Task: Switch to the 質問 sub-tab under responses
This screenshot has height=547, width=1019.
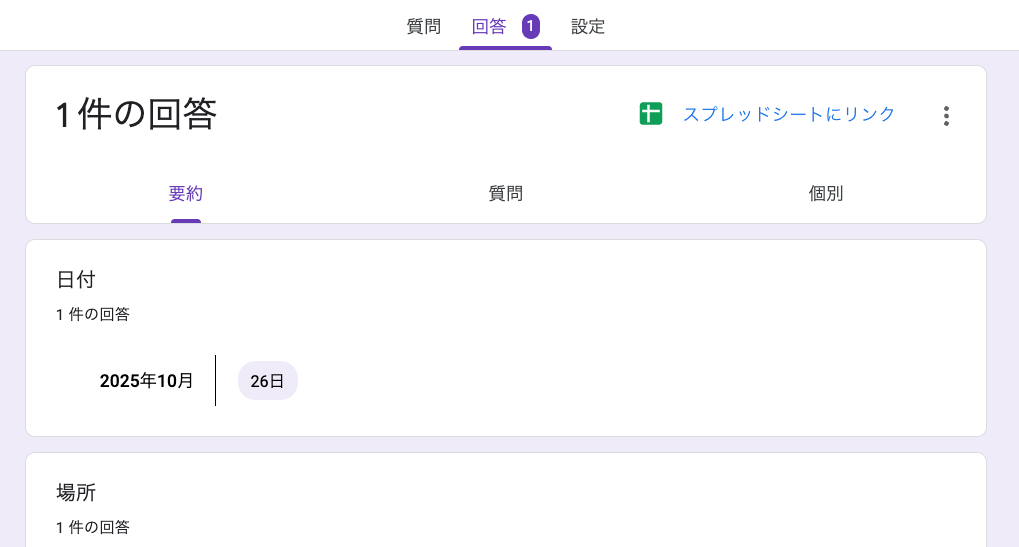Action: click(x=506, y=193)
